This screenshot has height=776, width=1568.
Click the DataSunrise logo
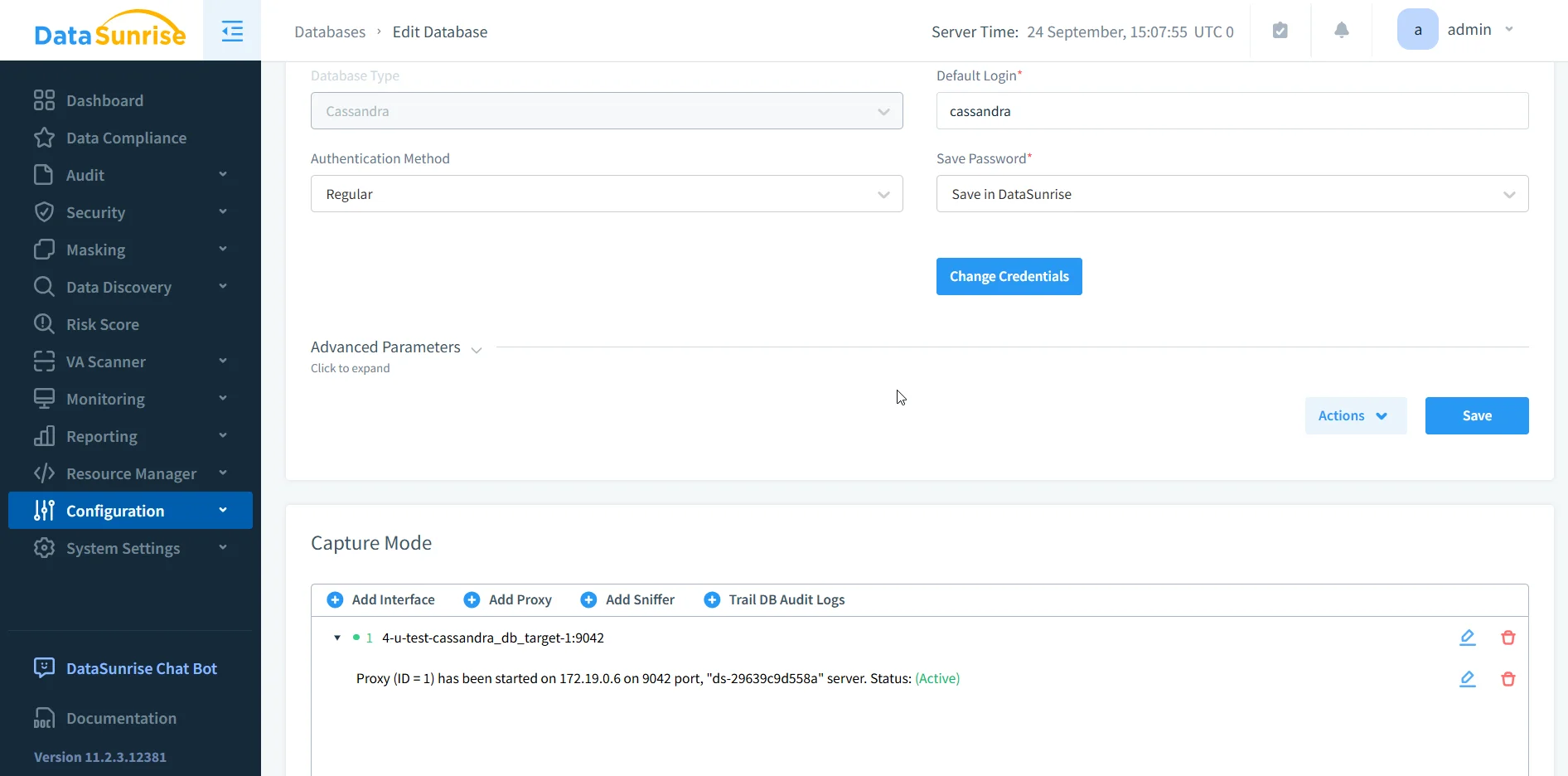[x=109, y=30]
